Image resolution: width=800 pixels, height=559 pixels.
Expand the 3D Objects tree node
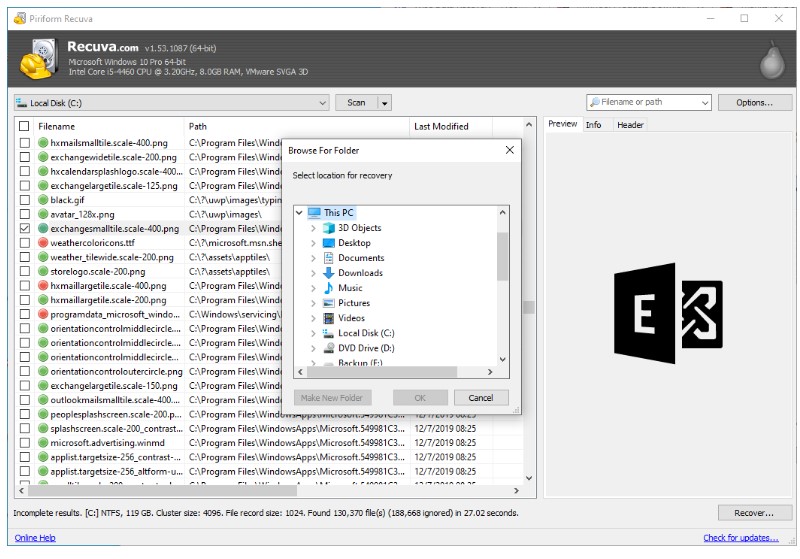[313, 228]
